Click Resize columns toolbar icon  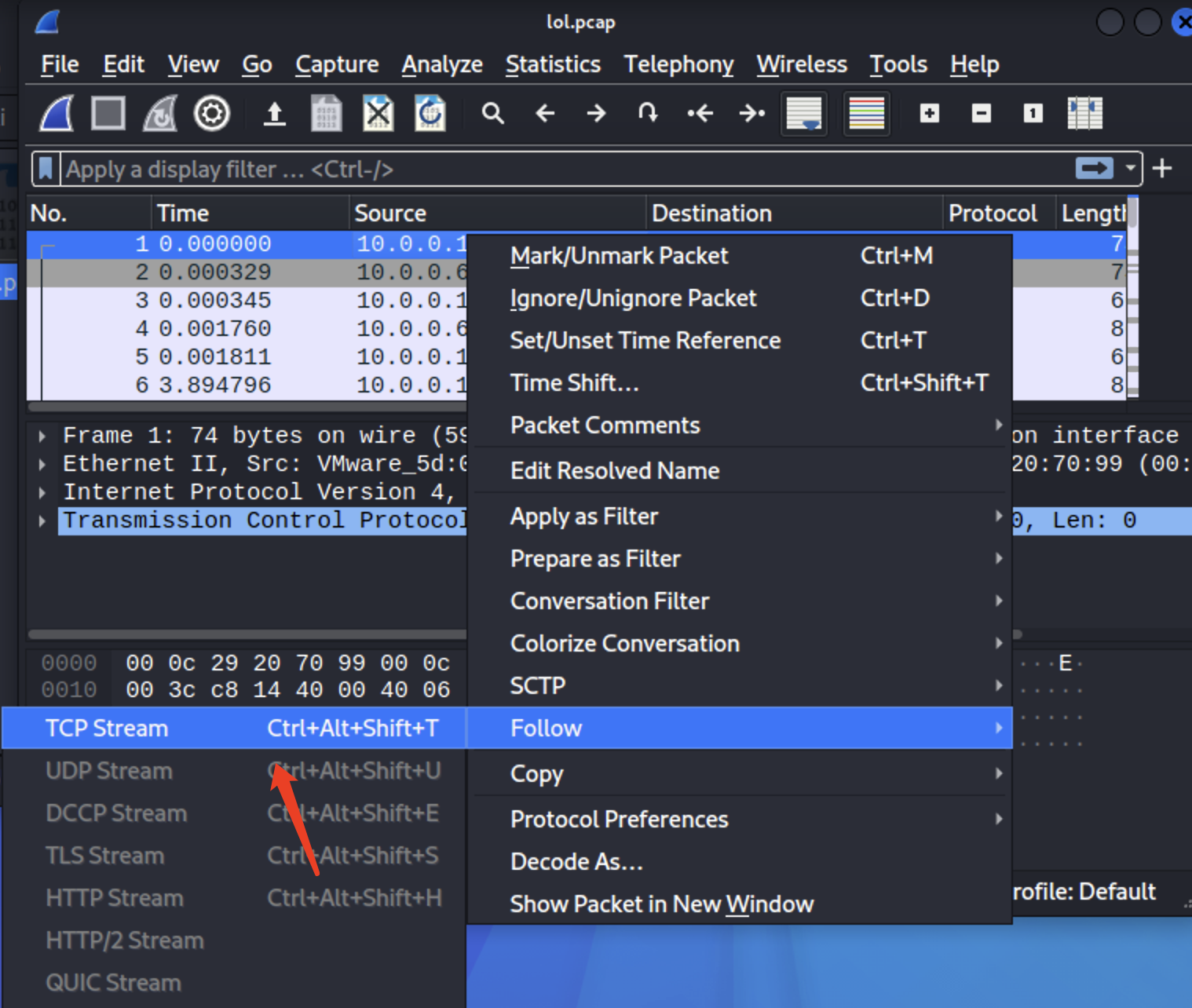click(1084, 114)
